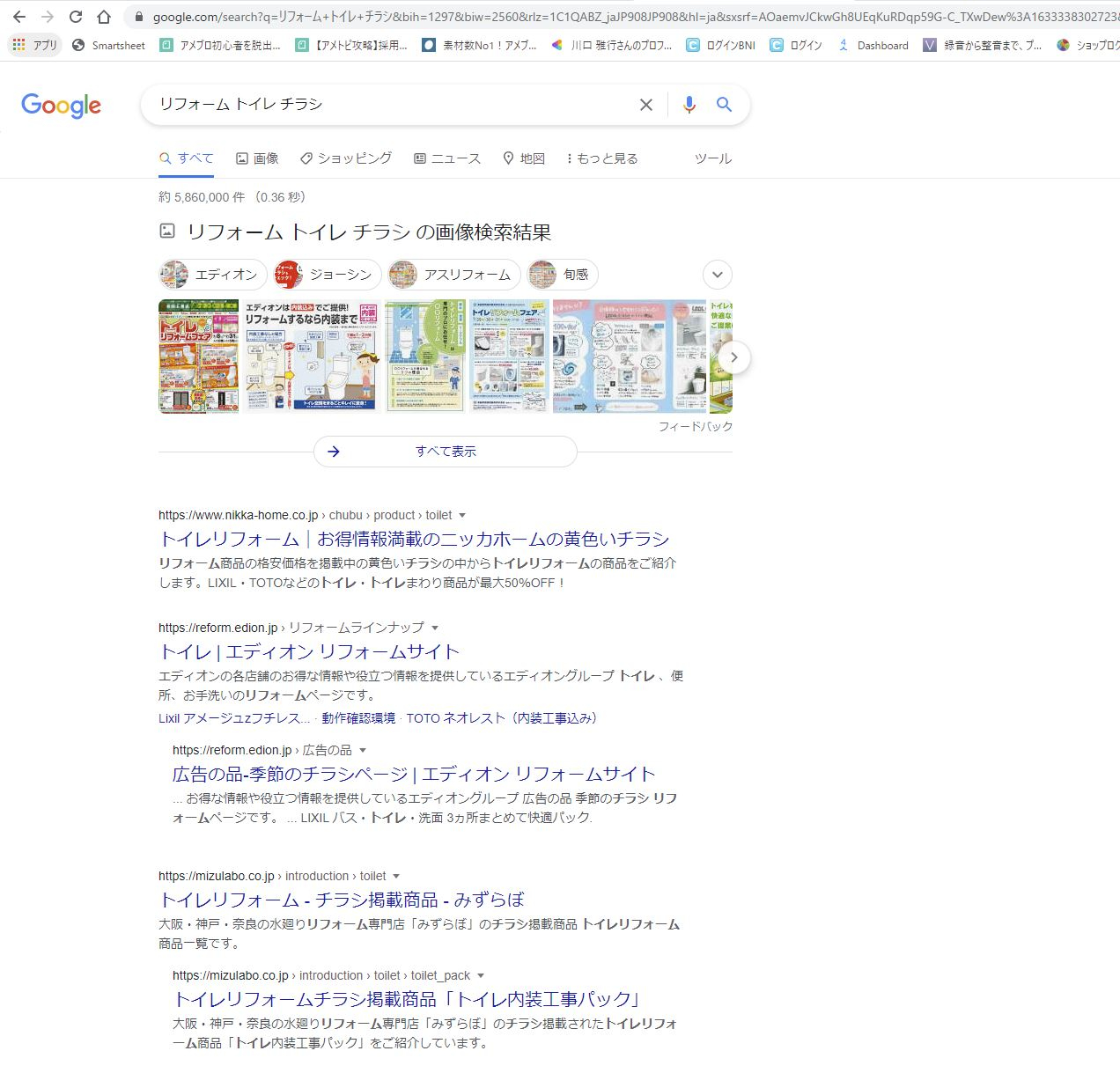Click the blue search magnifier icon

(724, 104)
